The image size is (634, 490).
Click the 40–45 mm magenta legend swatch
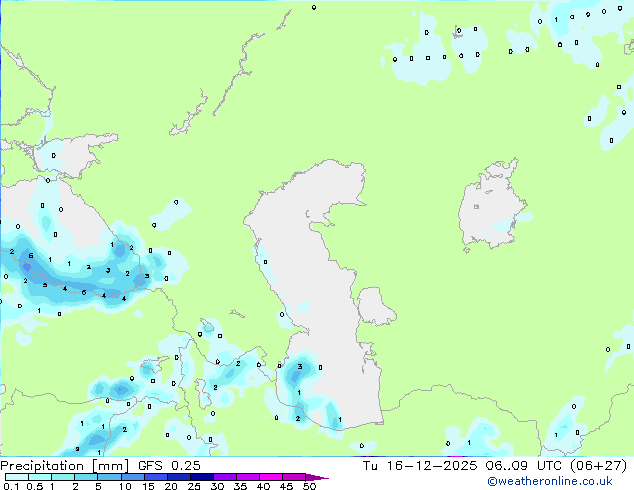tap(271, 477)
